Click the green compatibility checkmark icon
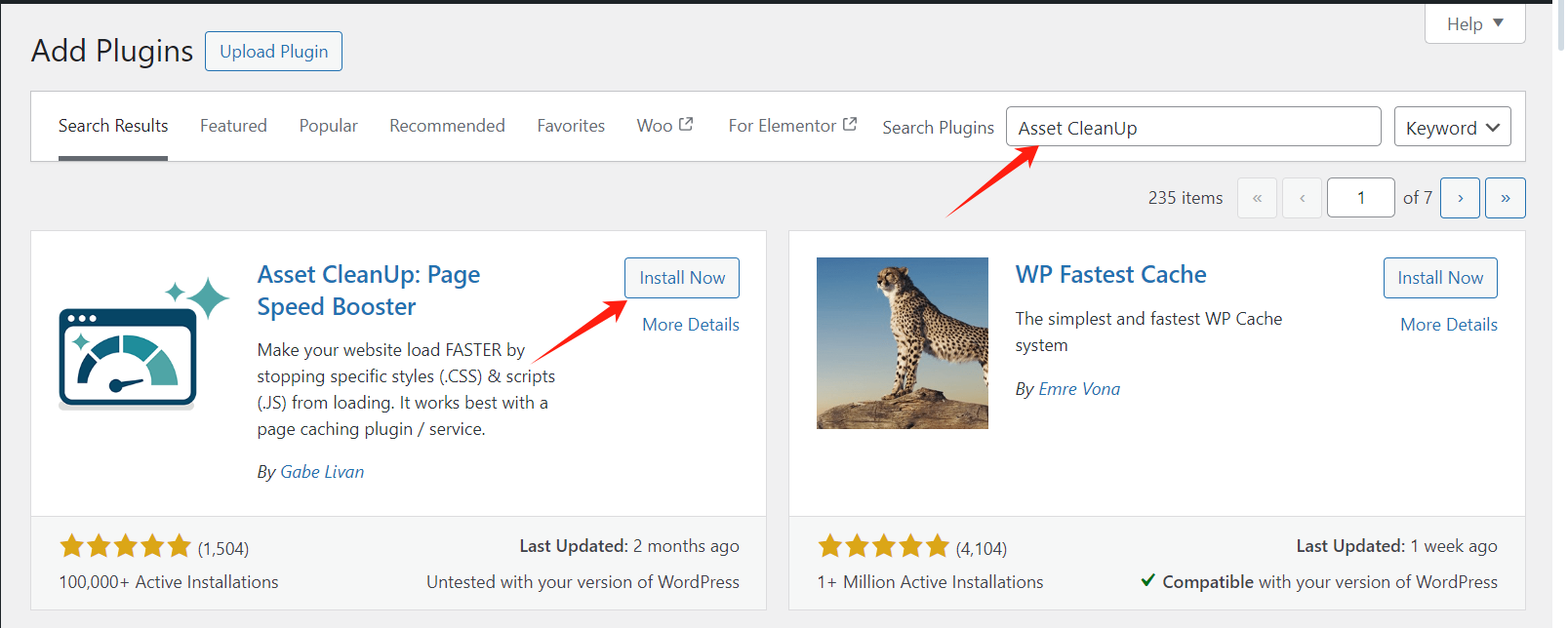1568x628 pixels. (1148, 581)
